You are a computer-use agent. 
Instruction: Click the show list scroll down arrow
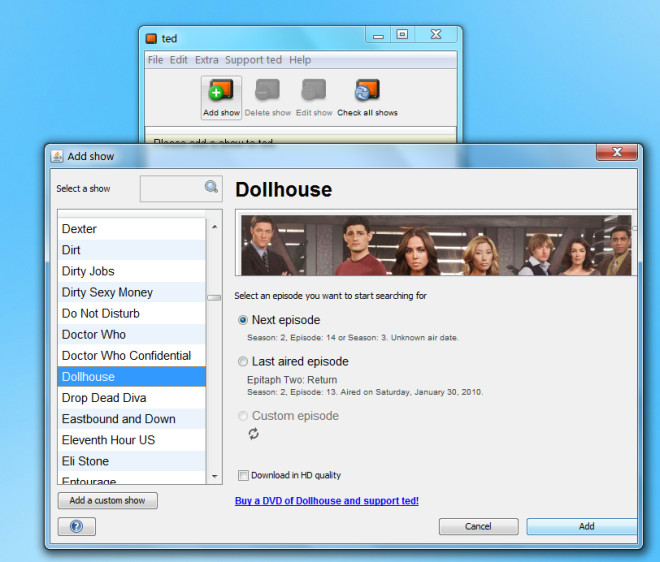click(x=215, y=476)
